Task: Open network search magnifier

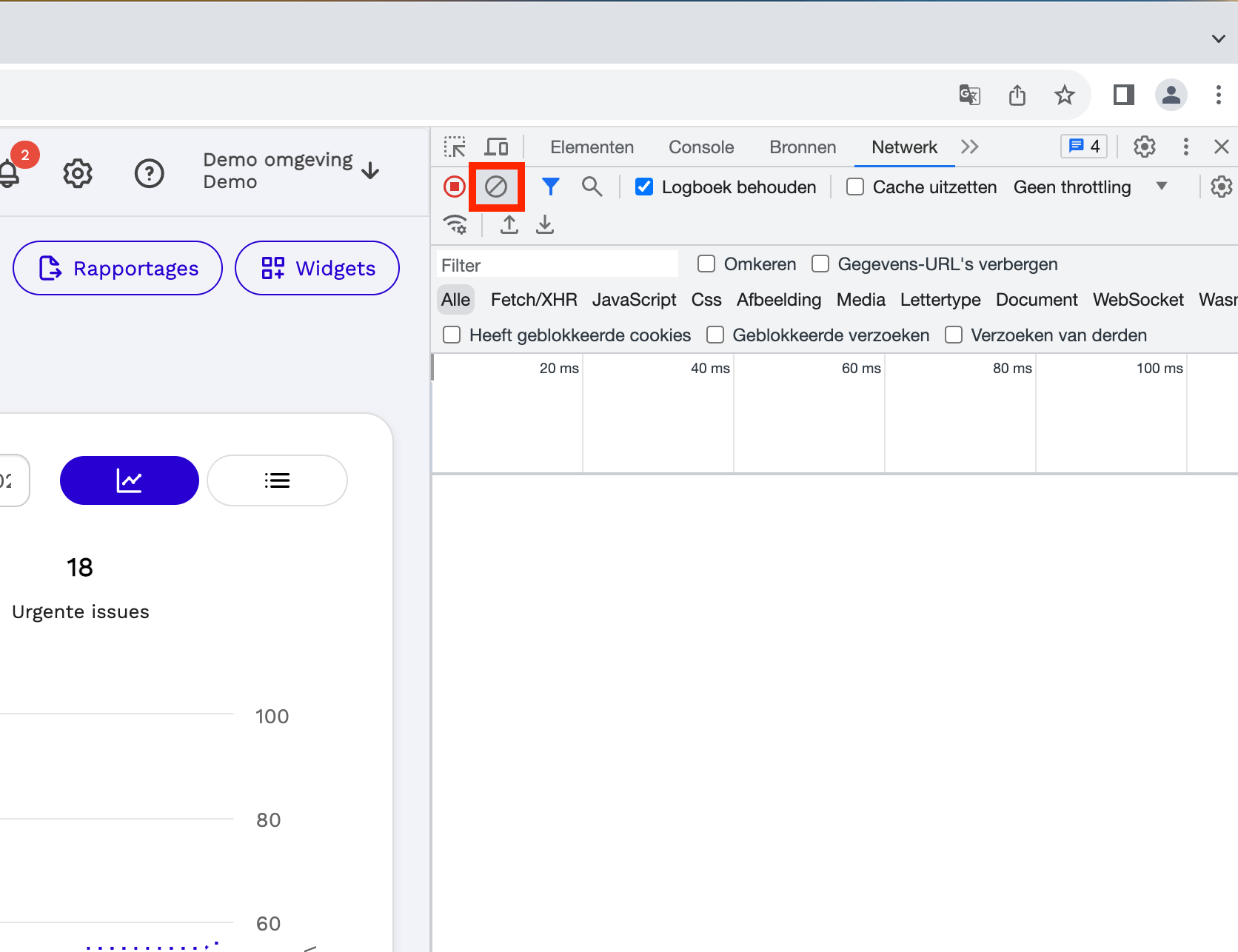Action: pos(592,187)
